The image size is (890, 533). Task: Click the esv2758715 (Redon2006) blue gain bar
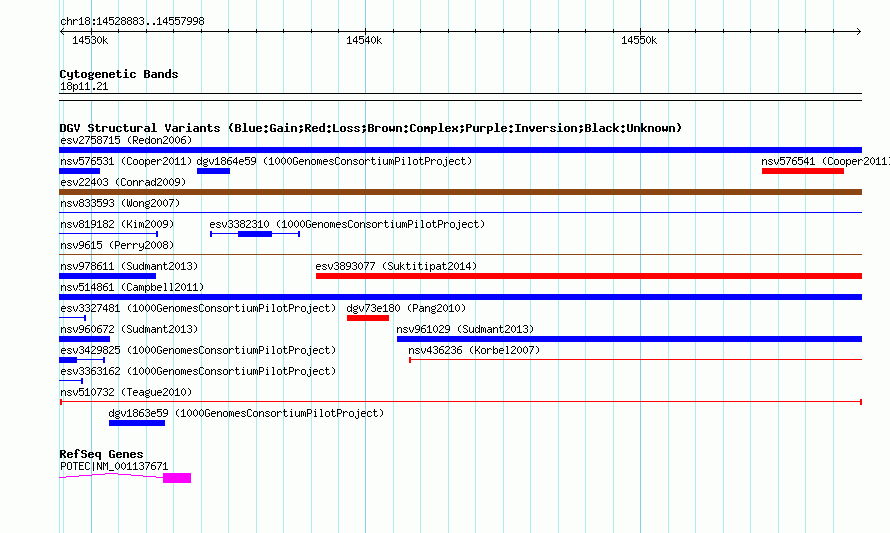(460, 150)
